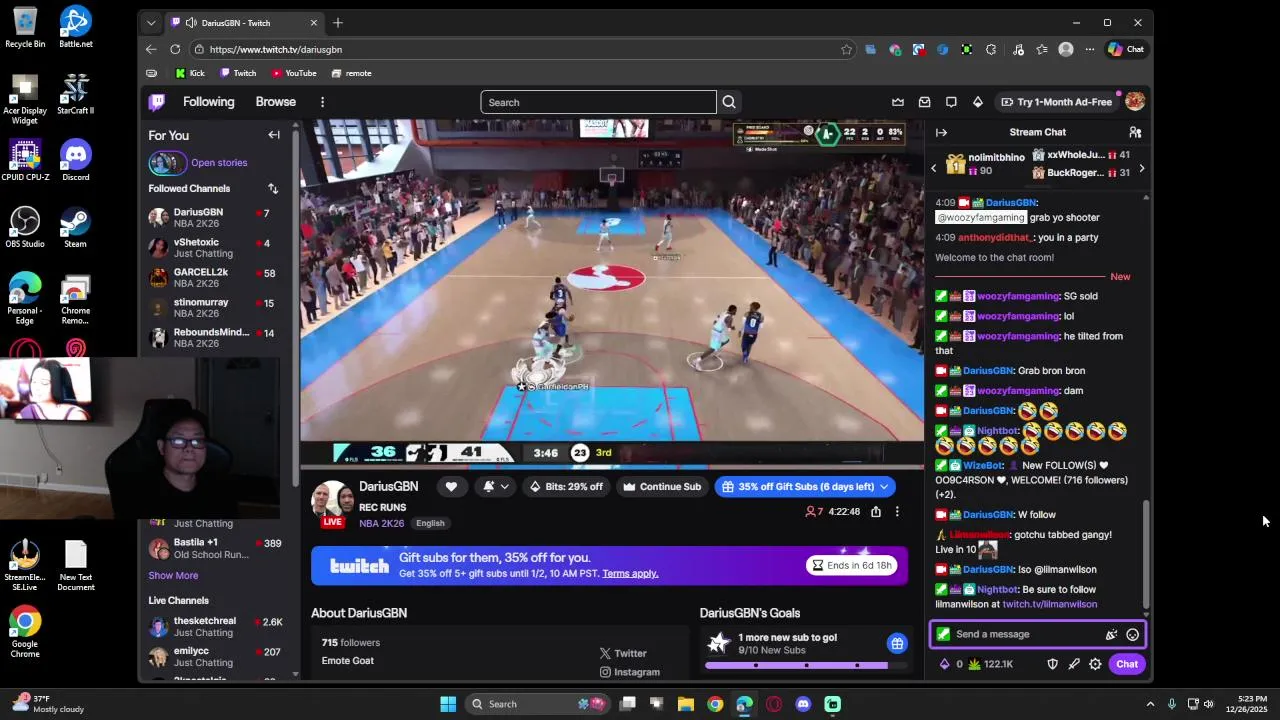This screenshot has width=1280, height=720.
Task: Open YouTube bookmark in bookmarks bar
Action: click(x=294, y=73)
